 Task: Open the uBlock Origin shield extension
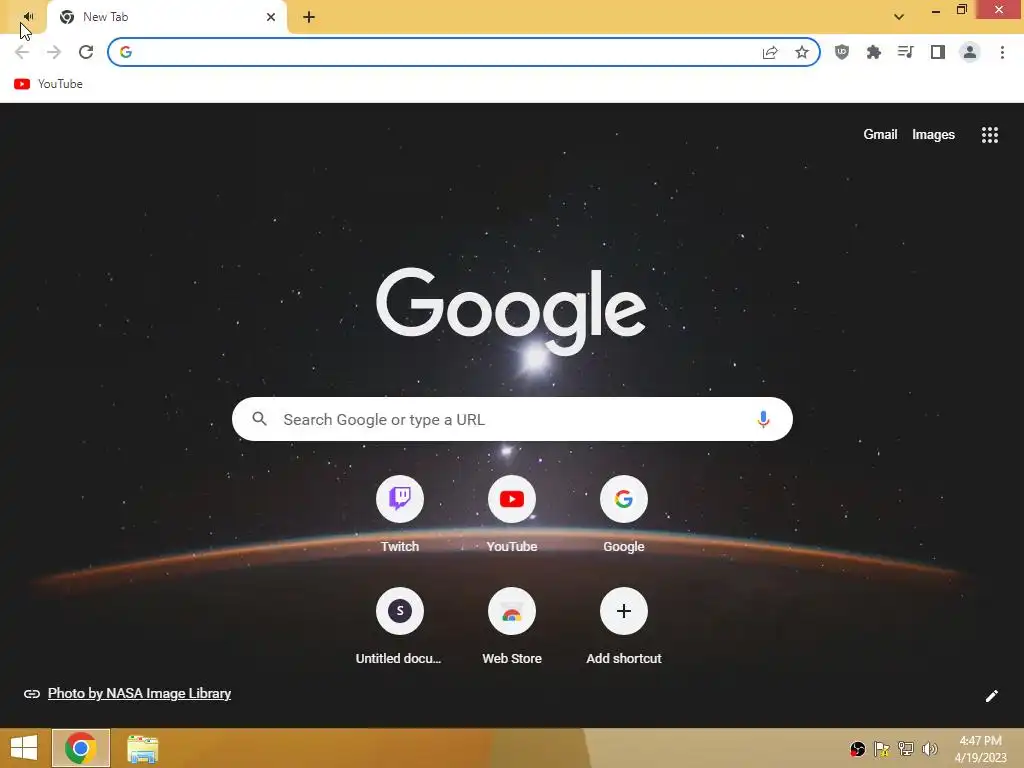click(842, 52)
